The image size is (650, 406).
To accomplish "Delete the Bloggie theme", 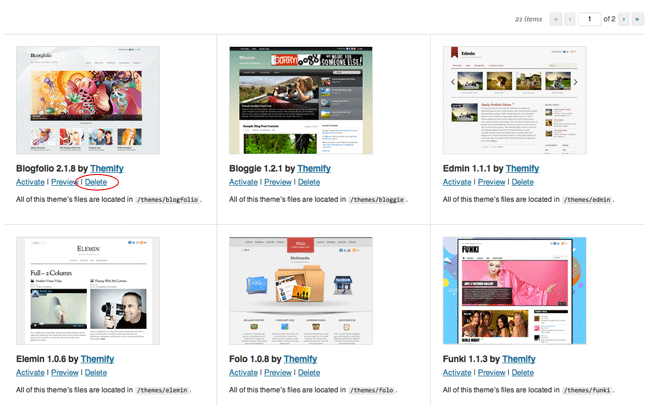I will (x=309, y=182).
